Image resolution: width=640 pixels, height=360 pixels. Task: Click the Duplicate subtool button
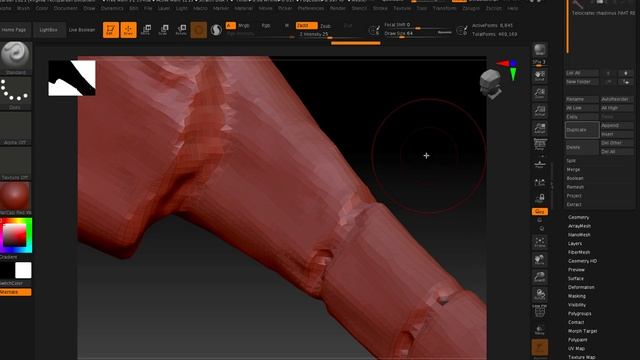click(582, 130)
